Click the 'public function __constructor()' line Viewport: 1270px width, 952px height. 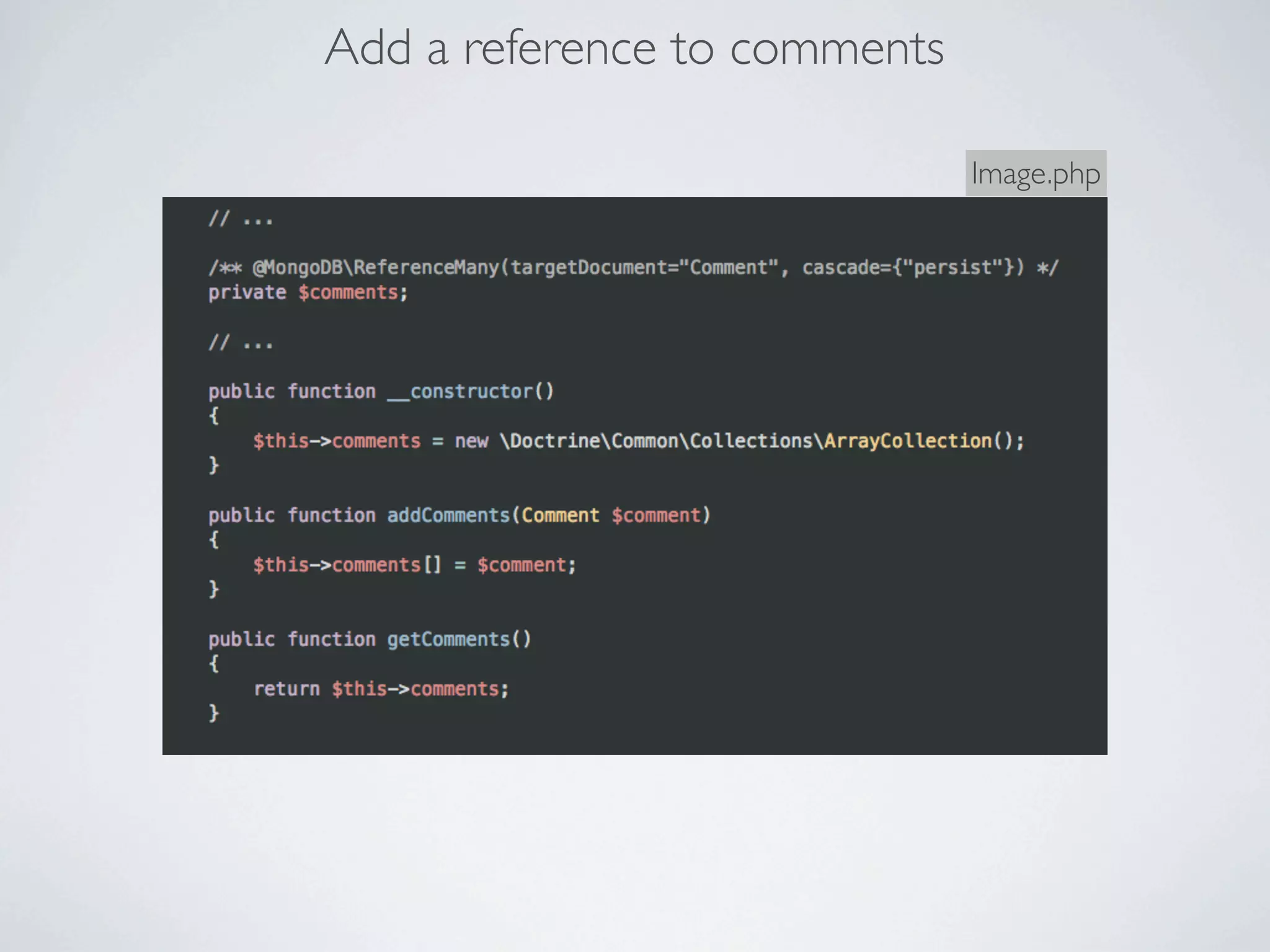tap(381, 392)
